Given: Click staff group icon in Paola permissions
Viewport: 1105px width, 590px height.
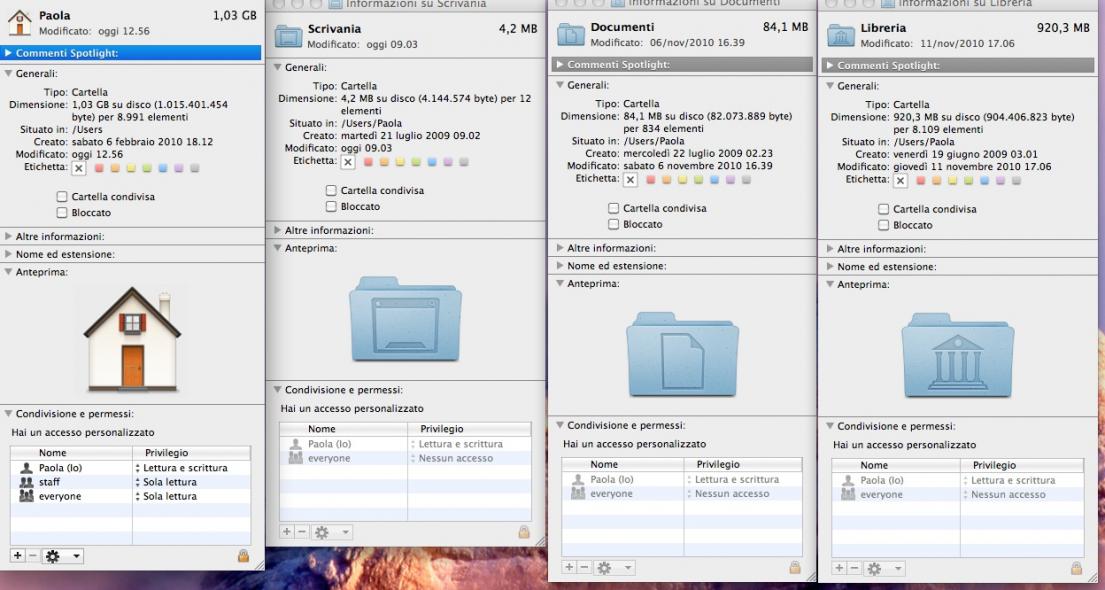Looking at the screenshot, I should pyautogui.click(x=26, y=482).
